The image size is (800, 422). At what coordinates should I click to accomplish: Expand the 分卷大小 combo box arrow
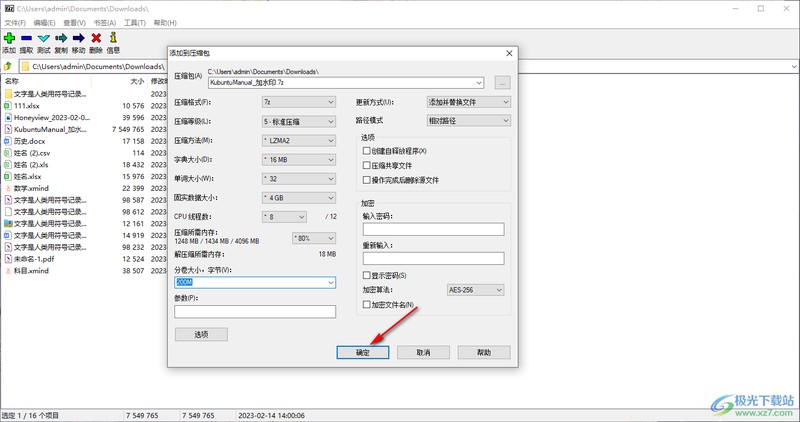(x=331, y=282)
